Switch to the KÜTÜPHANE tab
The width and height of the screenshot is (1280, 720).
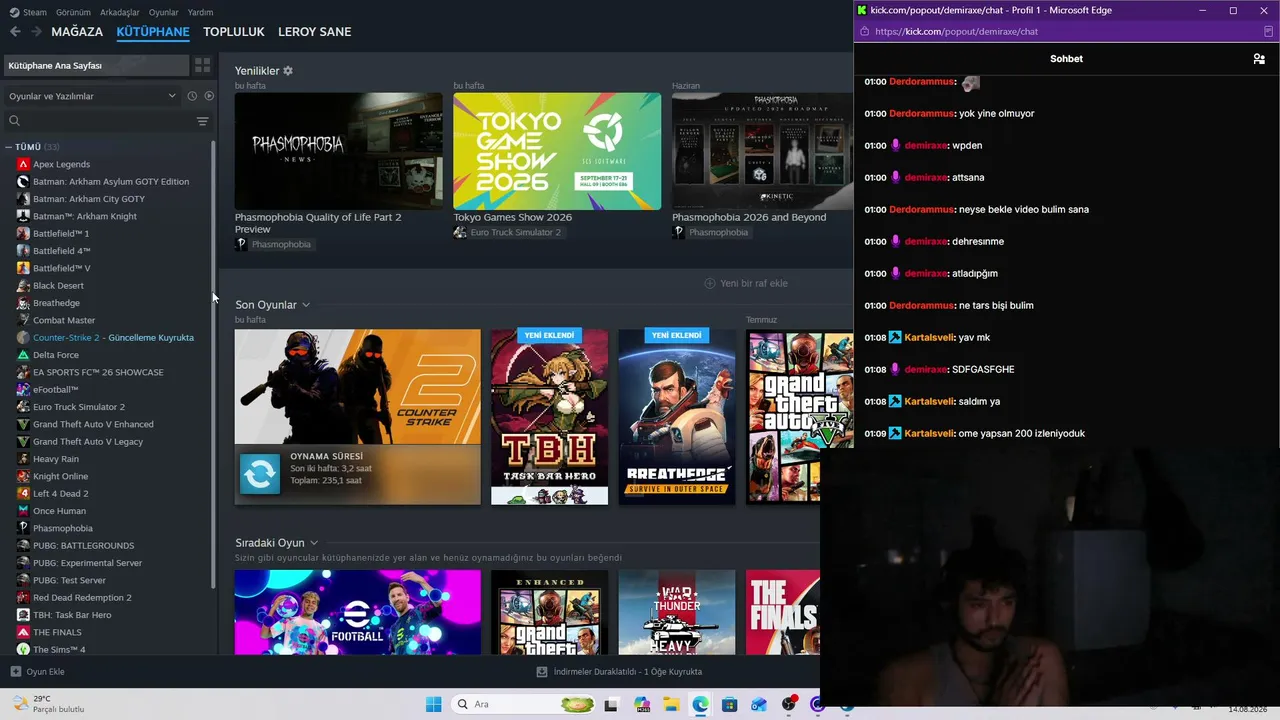(153, 32)
